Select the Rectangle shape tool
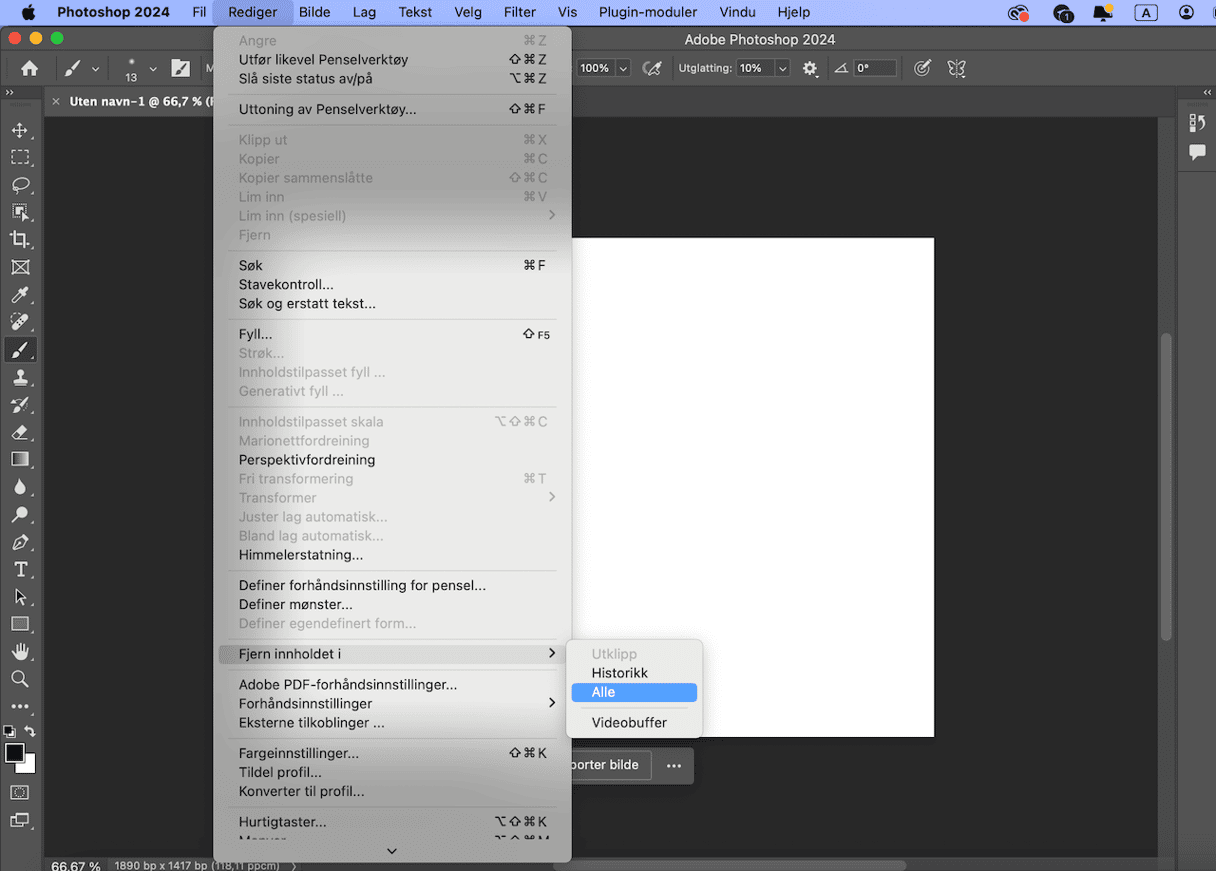 [20, 624]
